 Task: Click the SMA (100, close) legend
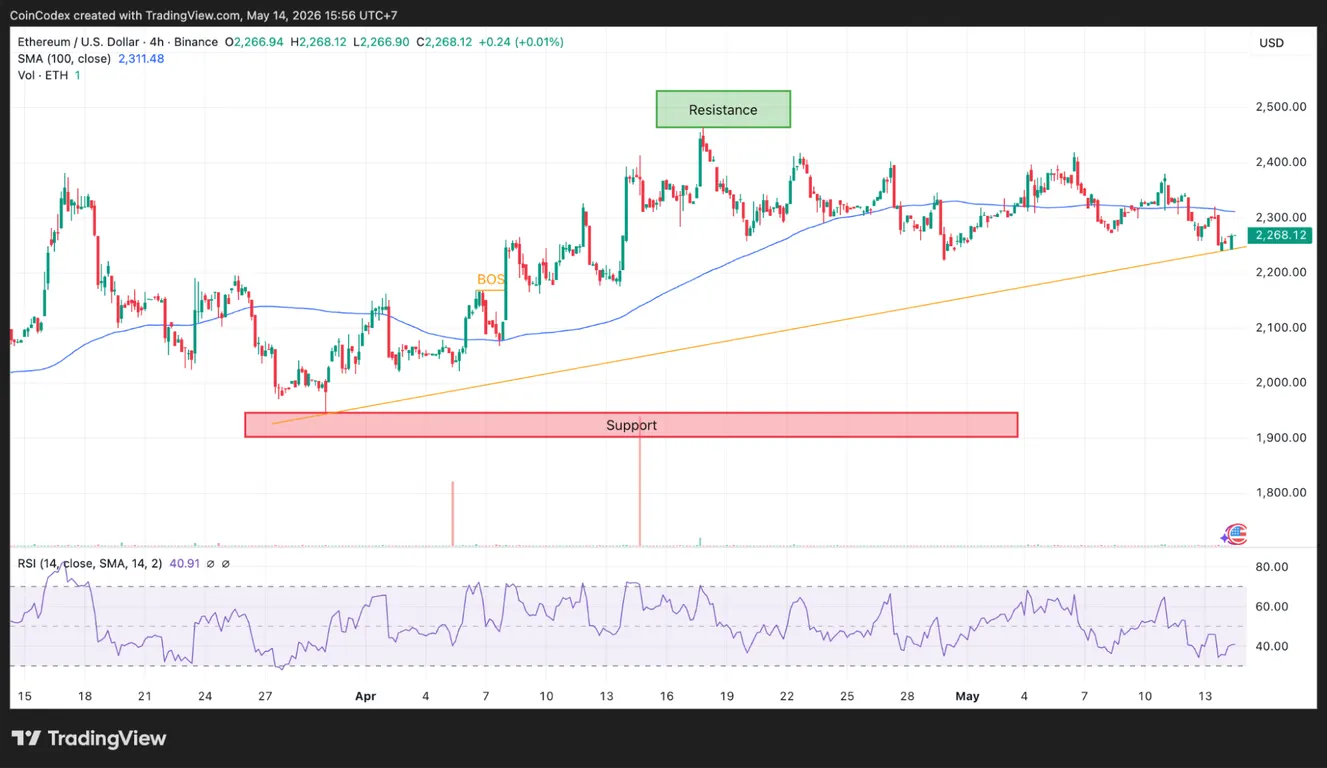pos(64,59)
